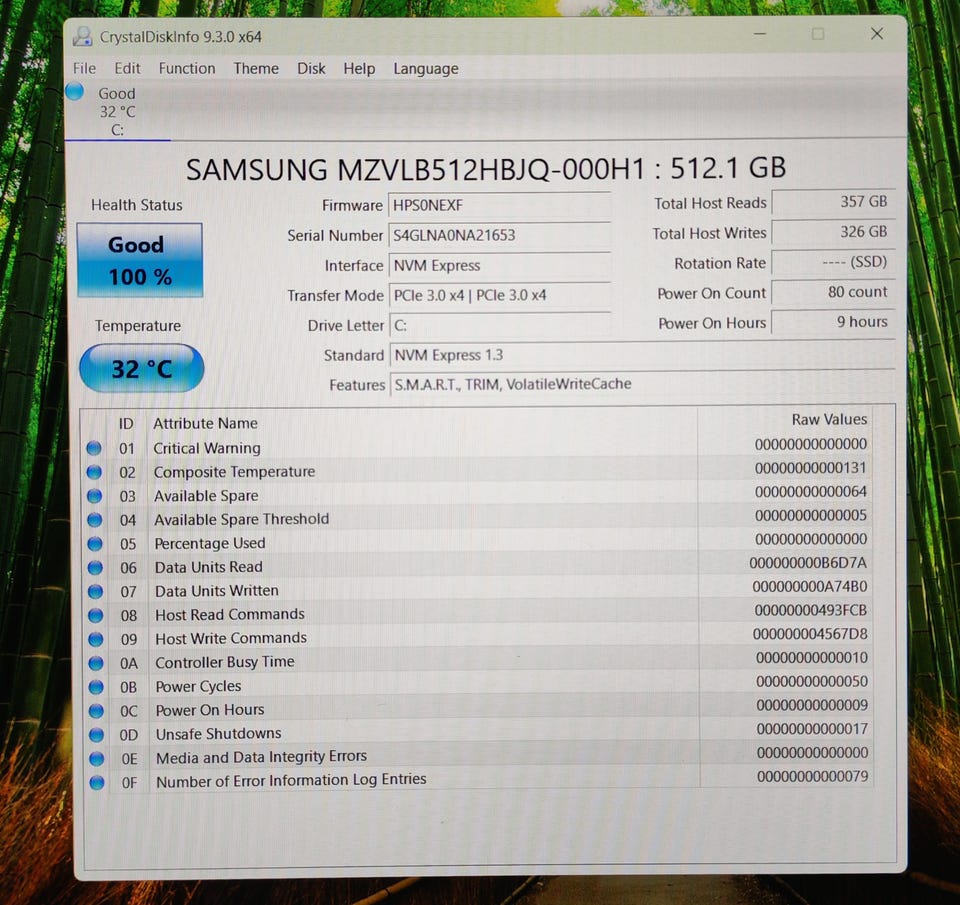Click the status orb for Unsafe Shutdowns
The height and width of the screenshot is (905, 960).
96,734
